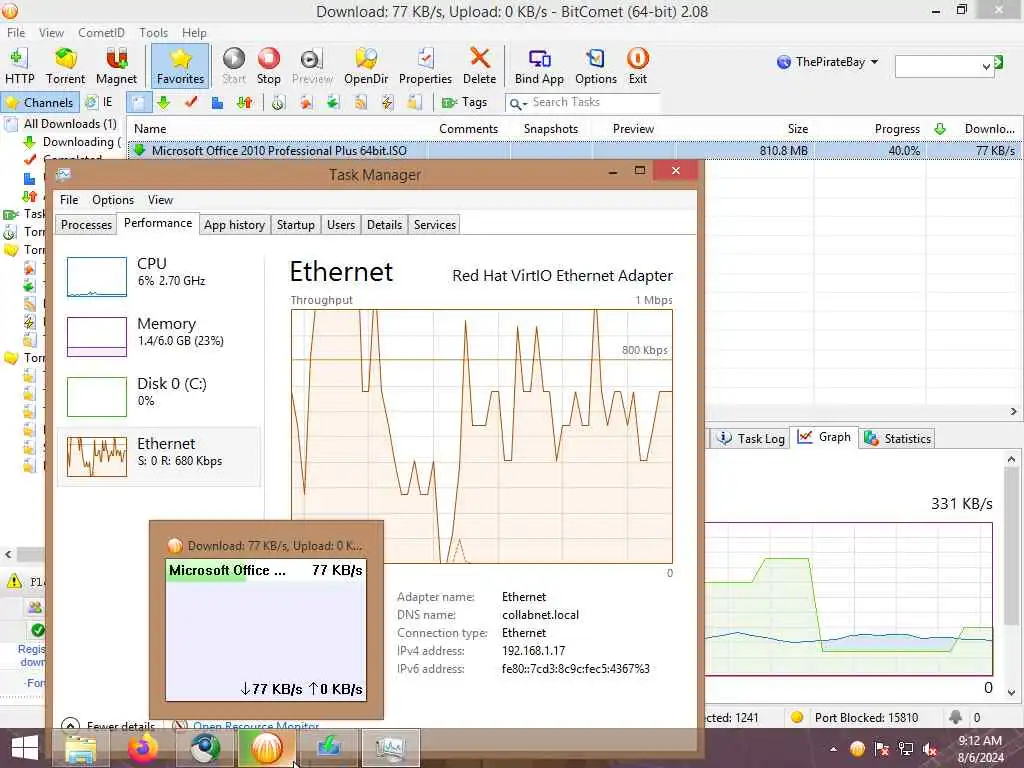Open the CometID menu

tap(101, 33)
